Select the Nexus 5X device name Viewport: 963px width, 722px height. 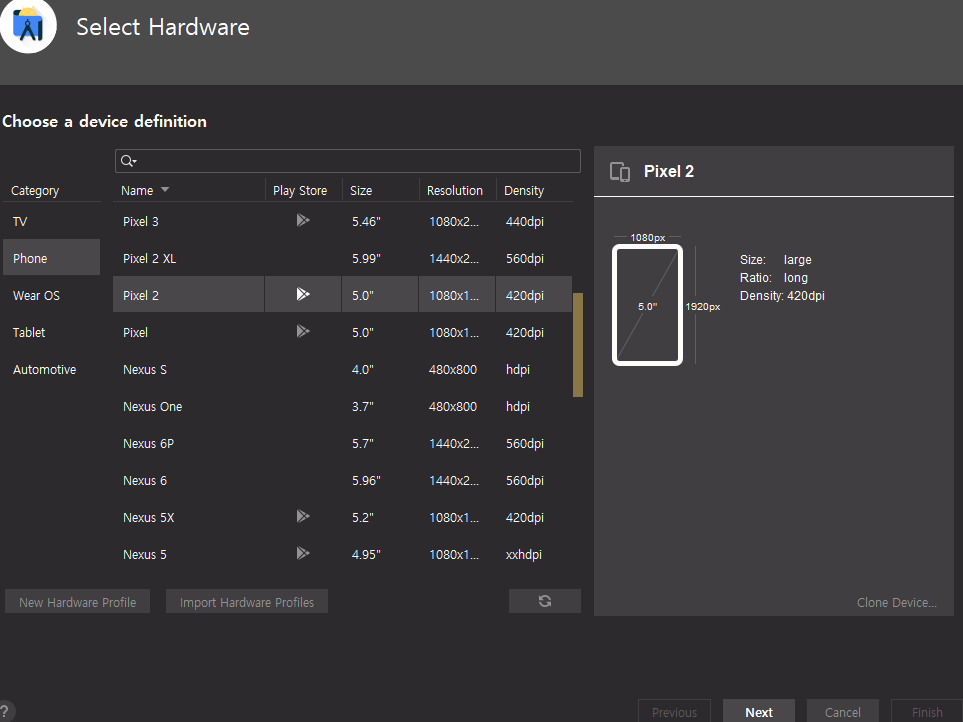(x=149, y=518)
